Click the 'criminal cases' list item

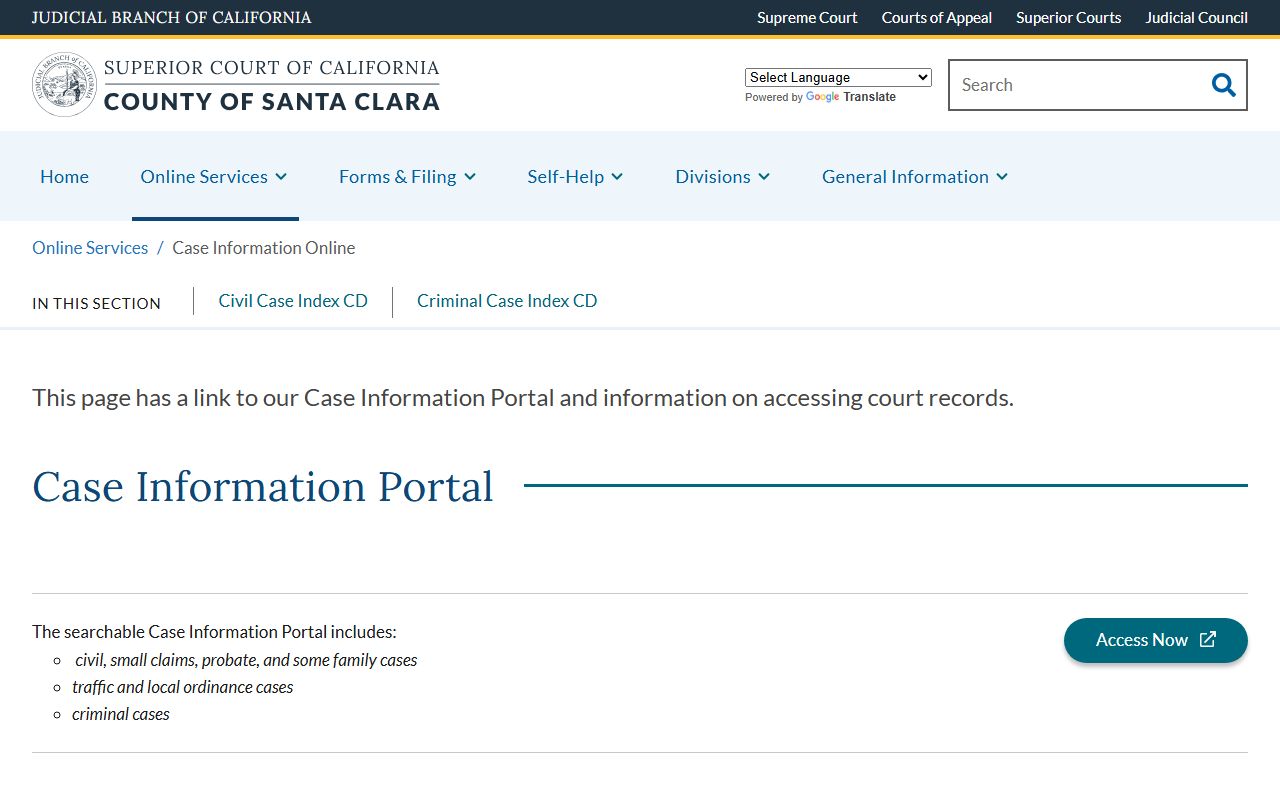click(121, 714)
